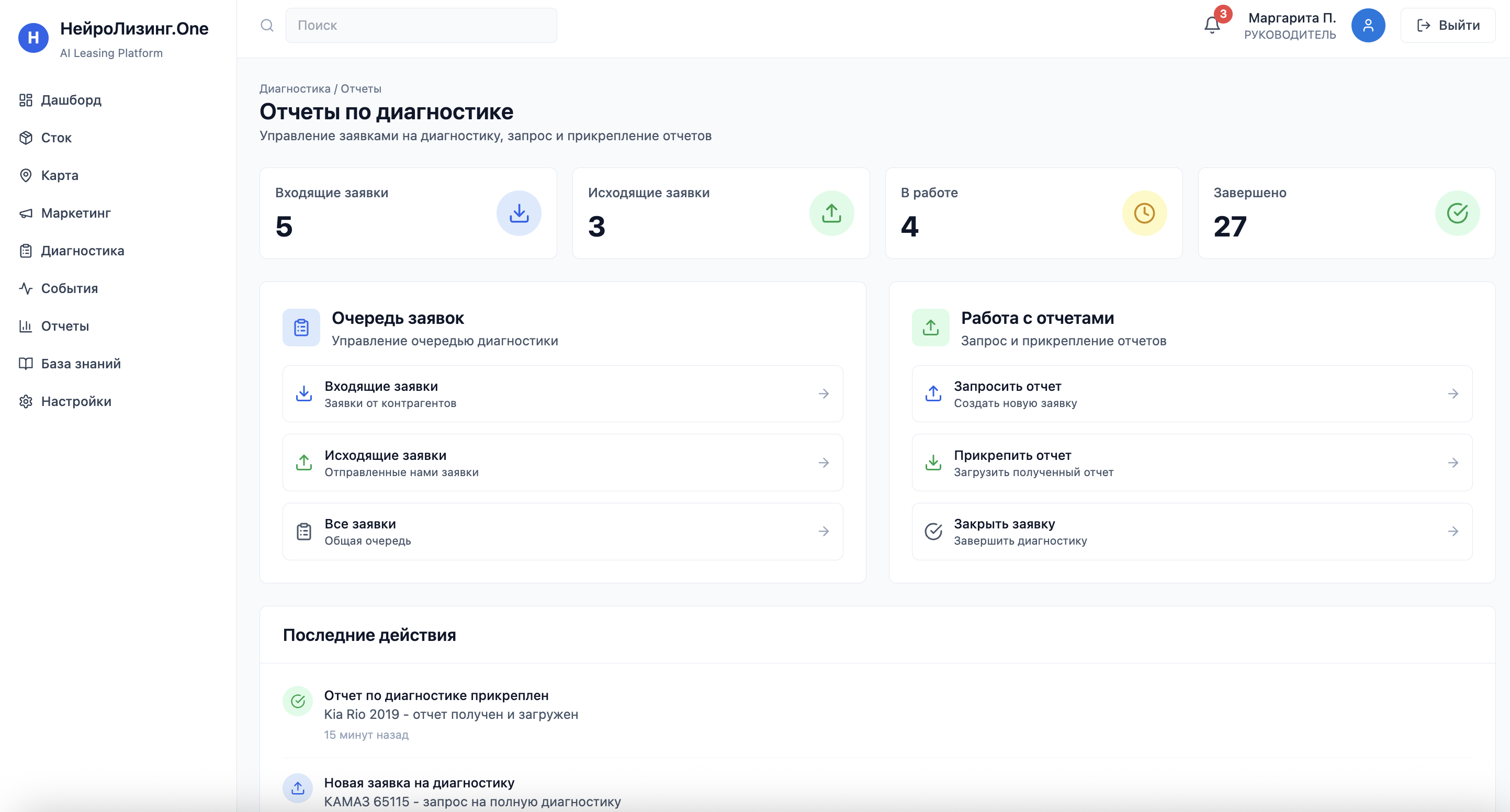Expand Все заявки using the chevron
Screen dimensions: 1510x812
(824, 531)
